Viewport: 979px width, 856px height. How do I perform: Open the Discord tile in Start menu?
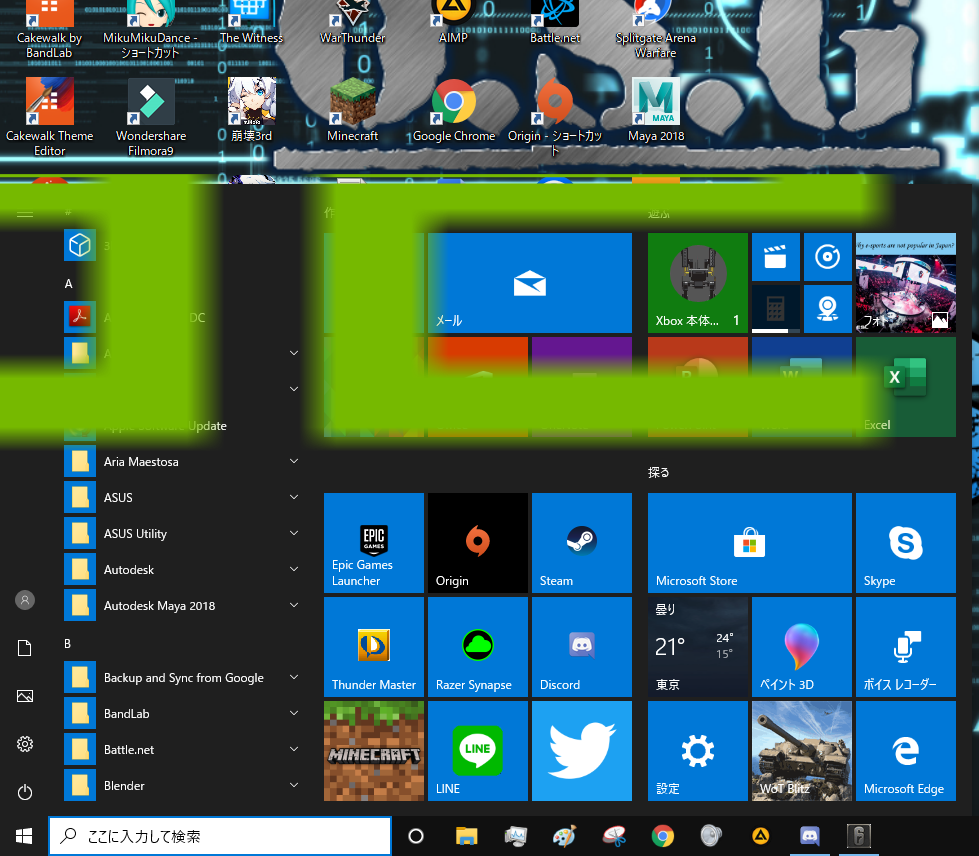pos(581,647)
